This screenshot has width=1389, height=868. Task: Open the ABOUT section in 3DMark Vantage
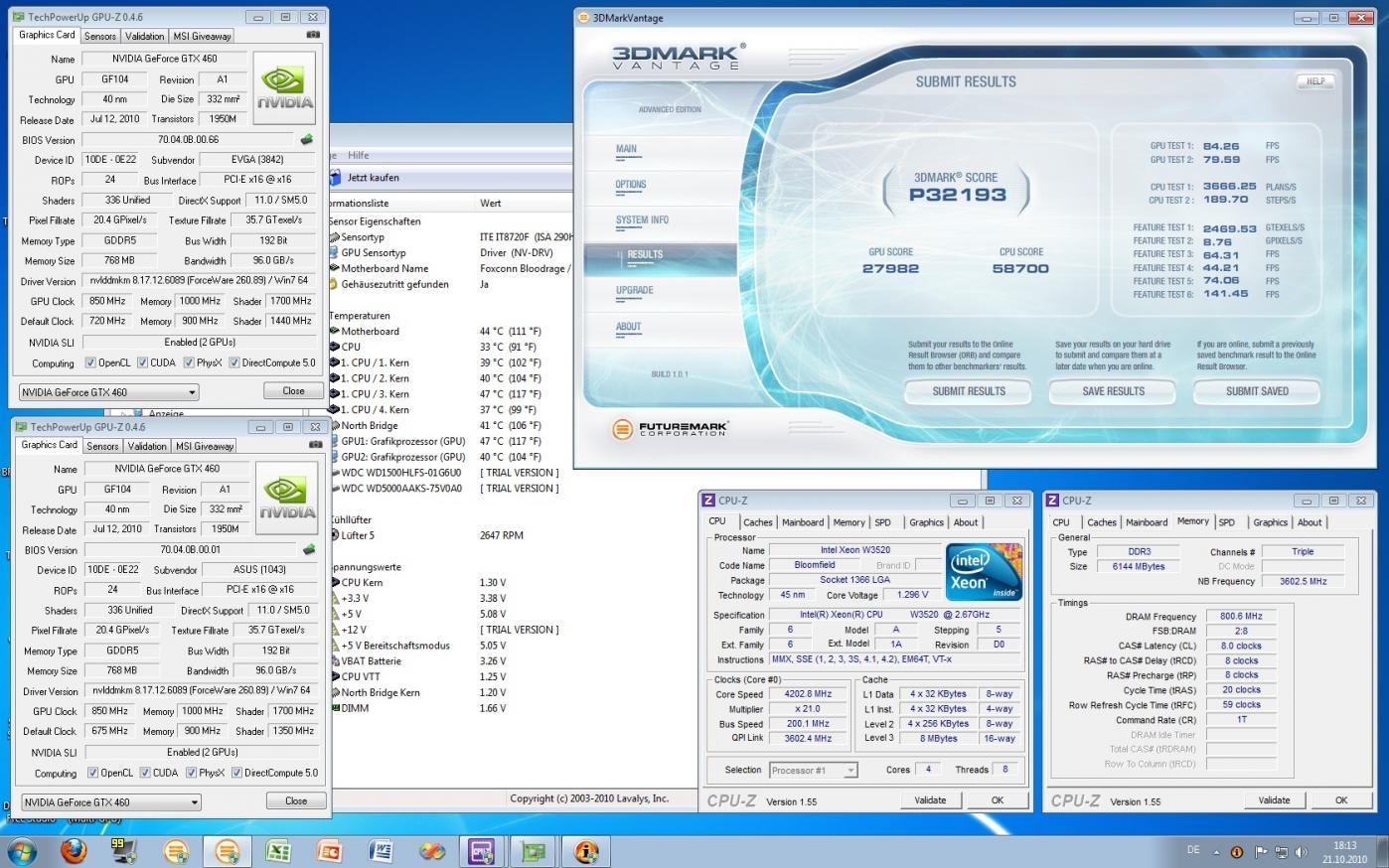point(629,327)
